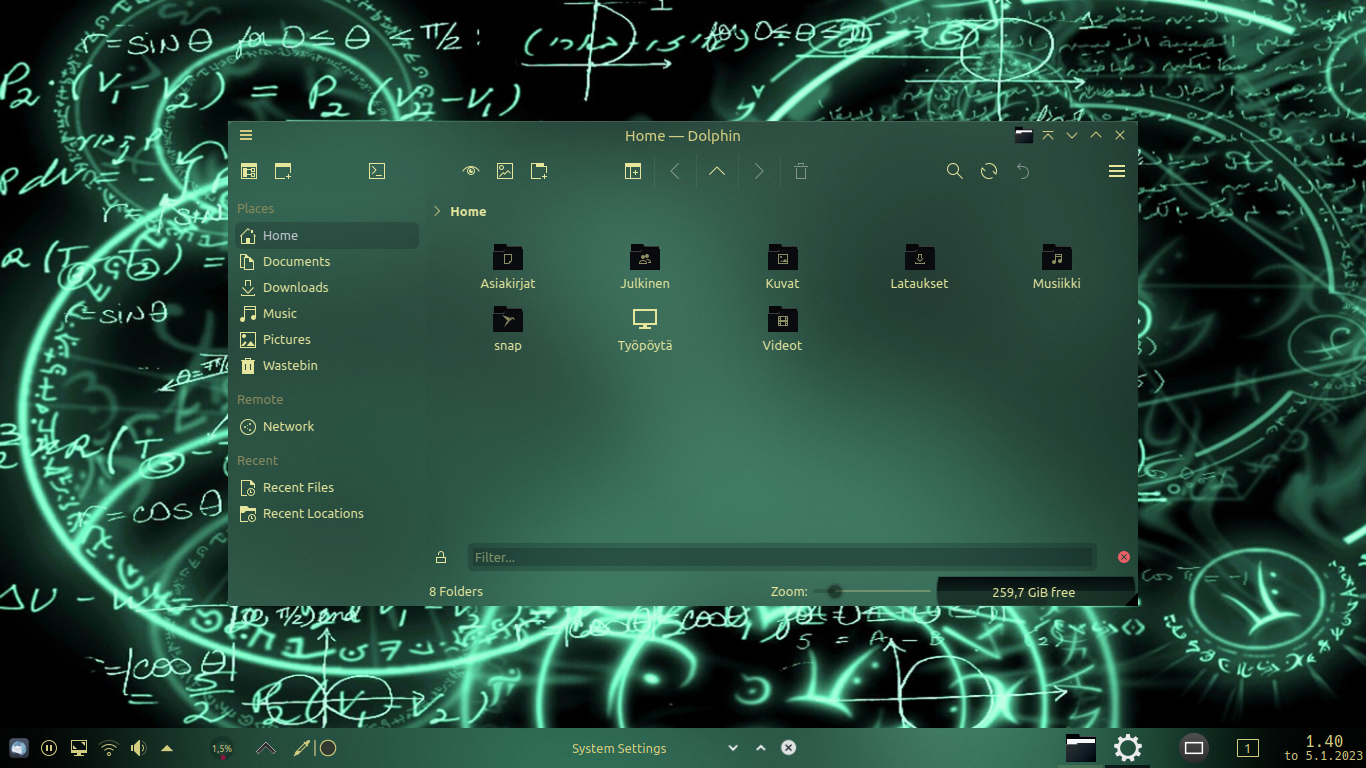Image resolution: width=1366 pixels, height=768 pixels.
Task: Refresh the folder view
Action: coord(989,171)
